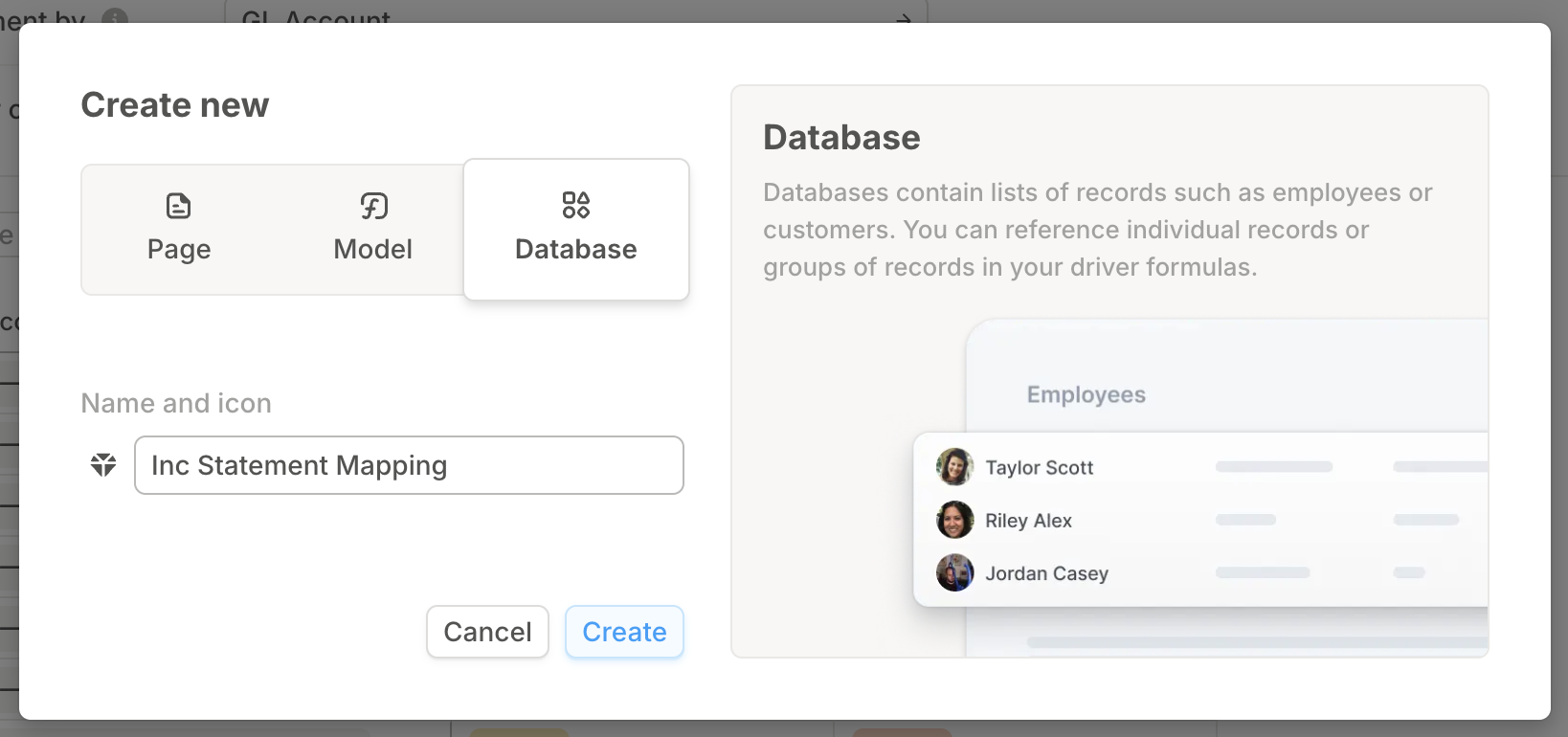Click the Database heading in the description panel
This screenshot has height=737, width=1568.
(841, 137)
